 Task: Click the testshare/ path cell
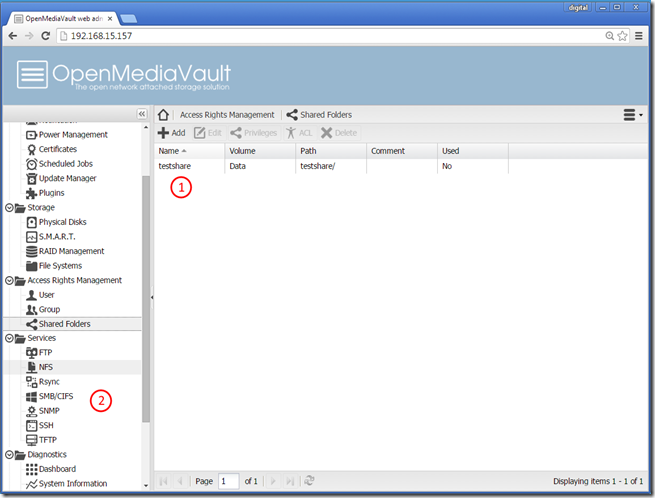pyautogui.click(x=317, y=166)
